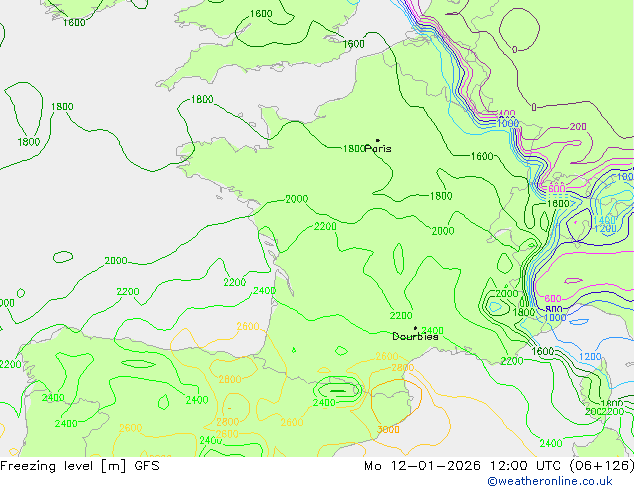The height and width of the screenshot is (490, 634).
Task: Click the 0 label inside the closed purple contour
Action: pyautogui.click(x=514, y=49)
